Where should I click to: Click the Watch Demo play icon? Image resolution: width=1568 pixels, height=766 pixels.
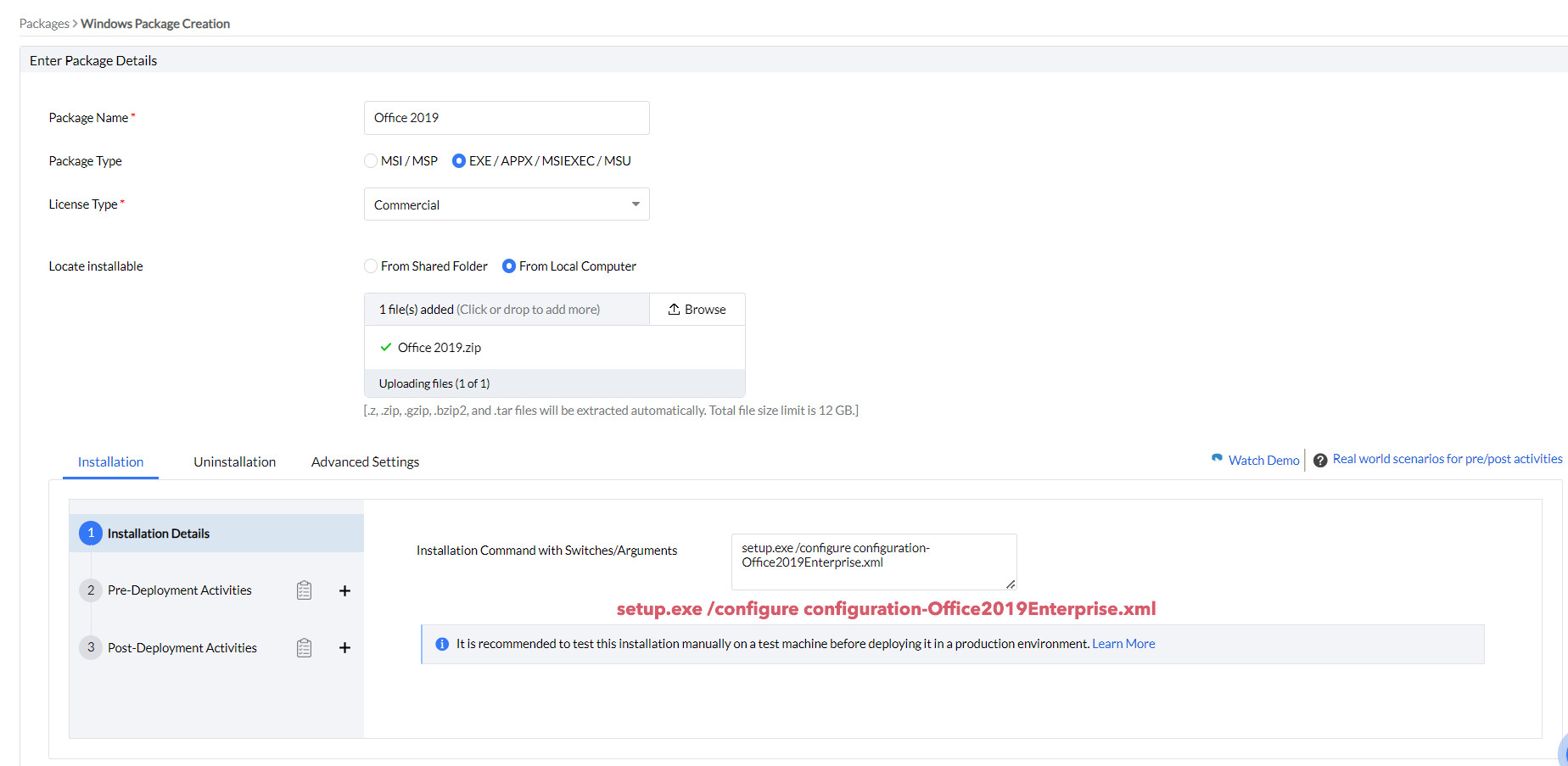(1217, 458)
